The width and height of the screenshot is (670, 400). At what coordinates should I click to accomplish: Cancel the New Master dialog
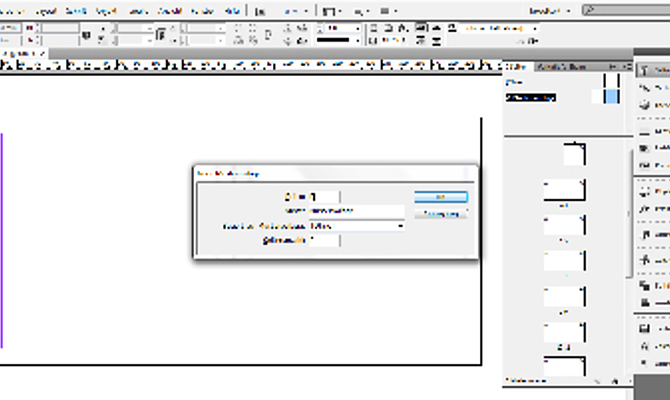tap(440, 213)
